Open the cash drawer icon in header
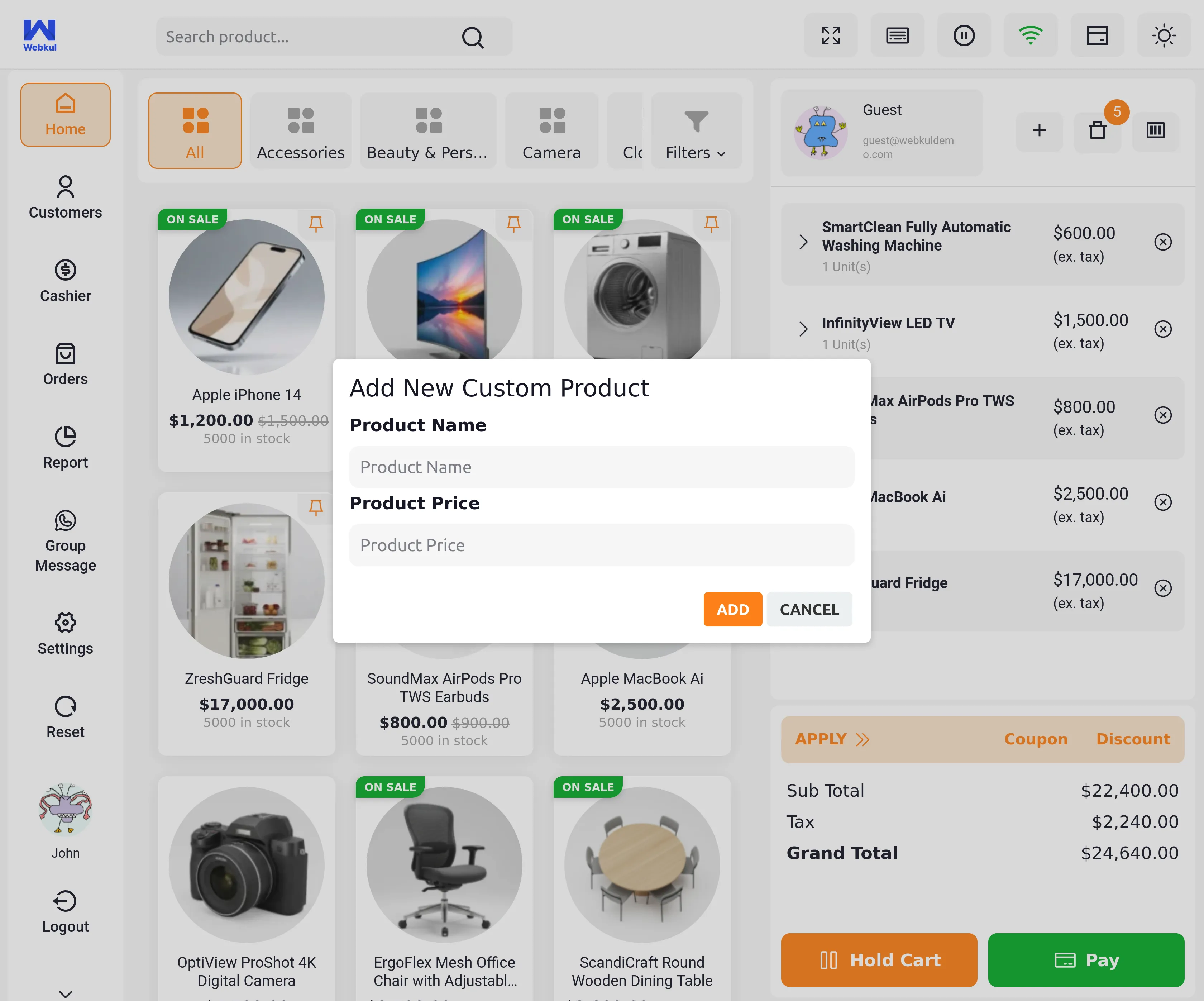Image resolution: width=1204 pixels, height=1001 pixels. [1097, 35]
